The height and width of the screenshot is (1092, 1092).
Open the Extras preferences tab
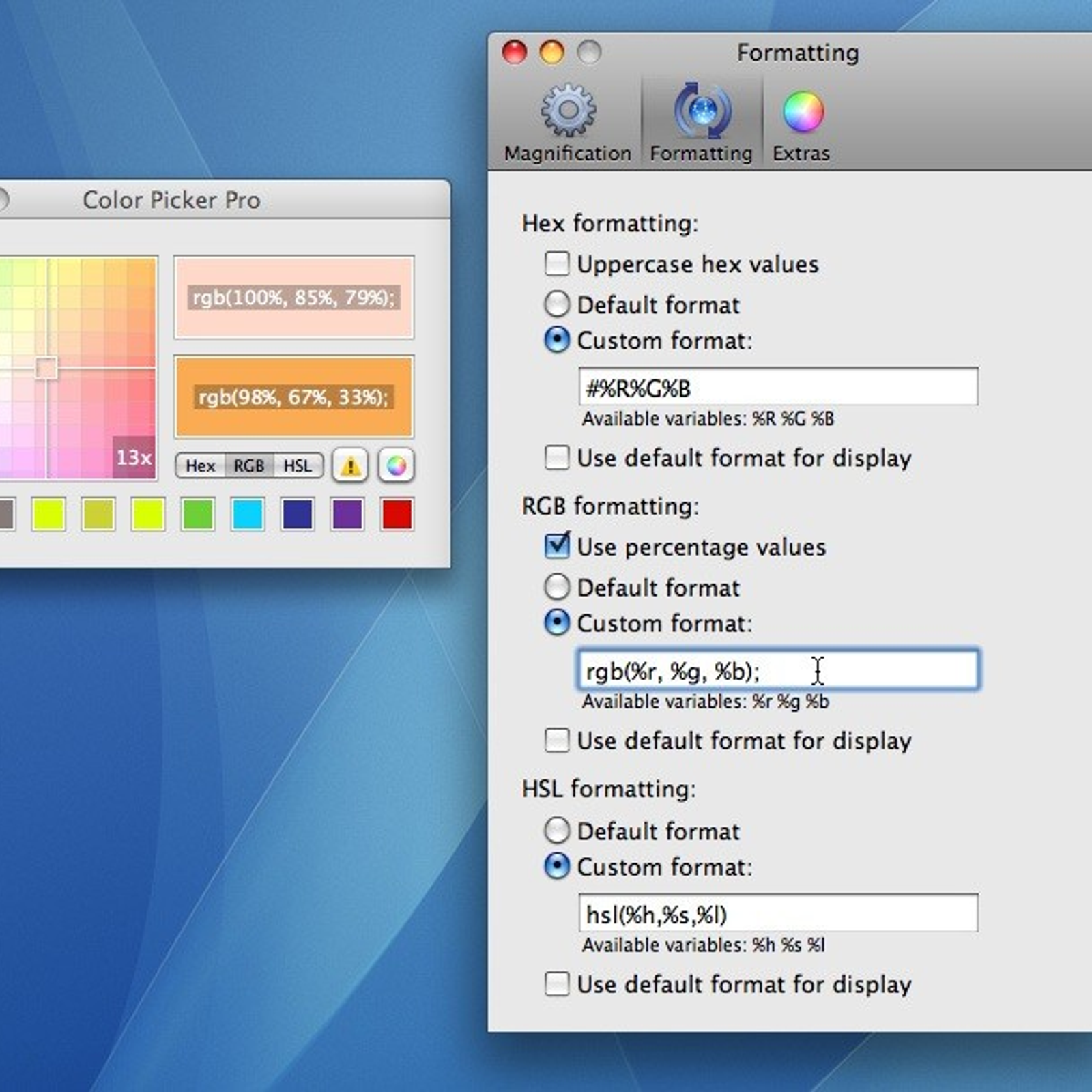click(802, 126)
